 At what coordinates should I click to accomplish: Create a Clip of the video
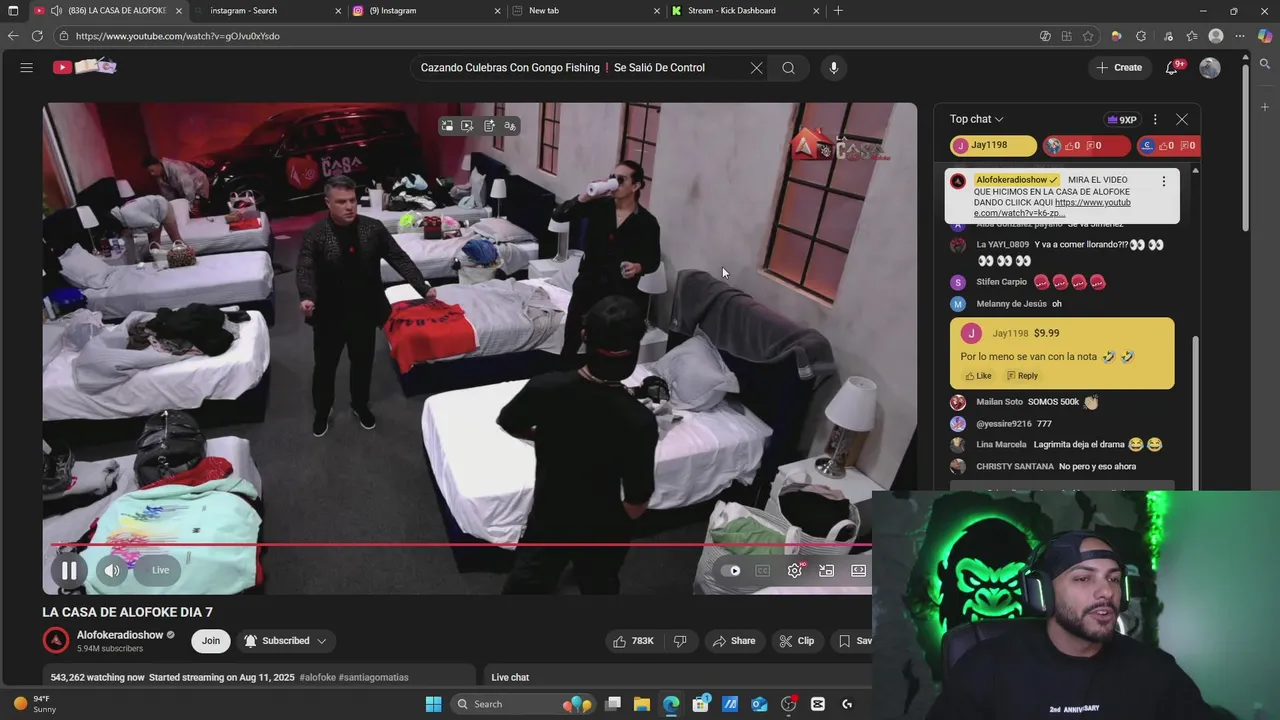point(796,641)
